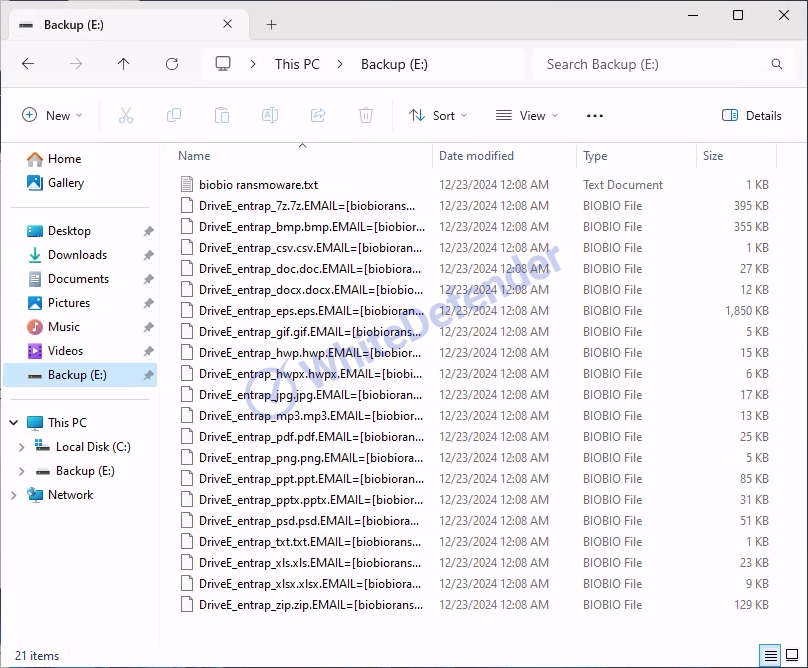Screen dimensions: 808x668
Task: Select the Backup (E:) window tab
Action: point(129,25)
